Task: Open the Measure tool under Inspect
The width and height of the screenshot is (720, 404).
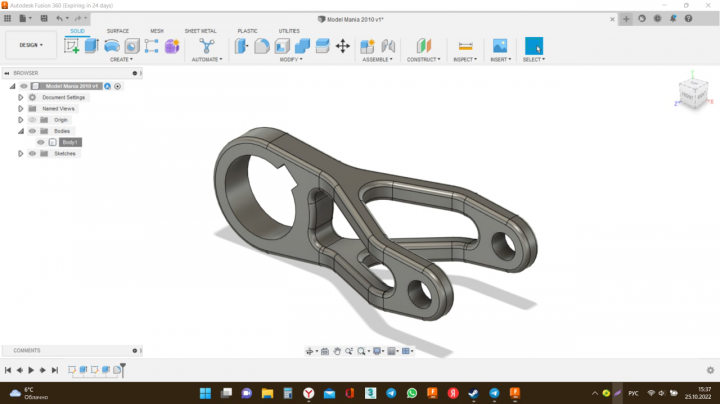Action: tap(465, 46)
